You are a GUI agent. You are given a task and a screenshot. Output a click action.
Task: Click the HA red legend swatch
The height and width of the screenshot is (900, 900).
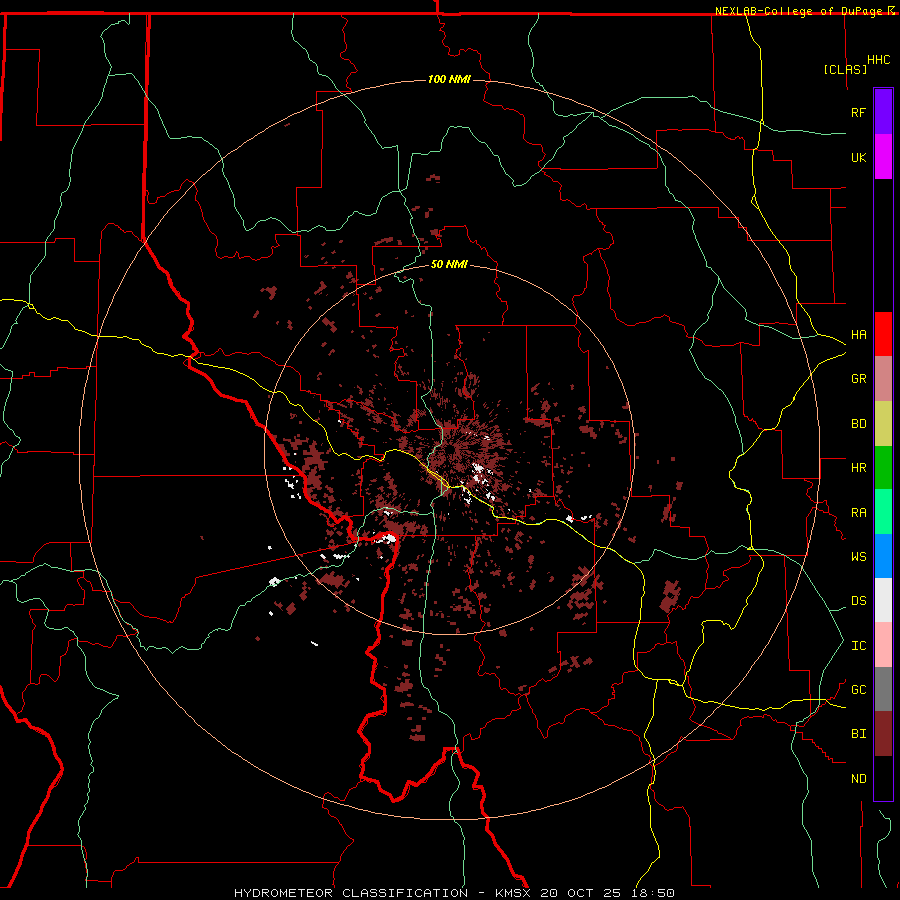click(x=883, y=334)
